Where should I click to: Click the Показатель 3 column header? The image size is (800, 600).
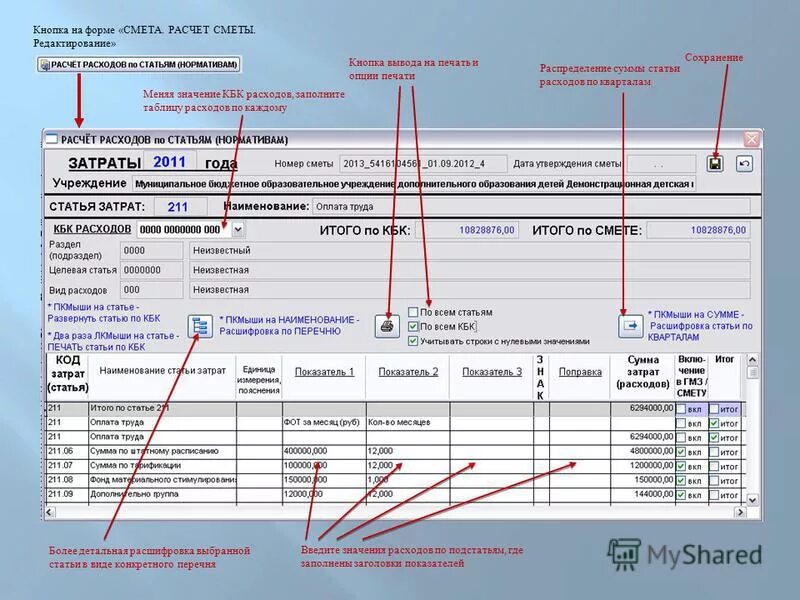[492, 372]
